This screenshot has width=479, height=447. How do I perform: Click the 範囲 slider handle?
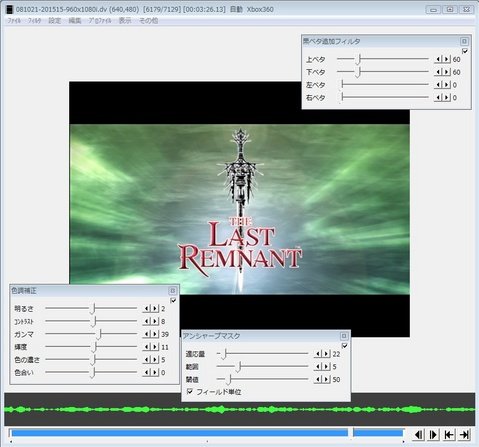point(239,367)
